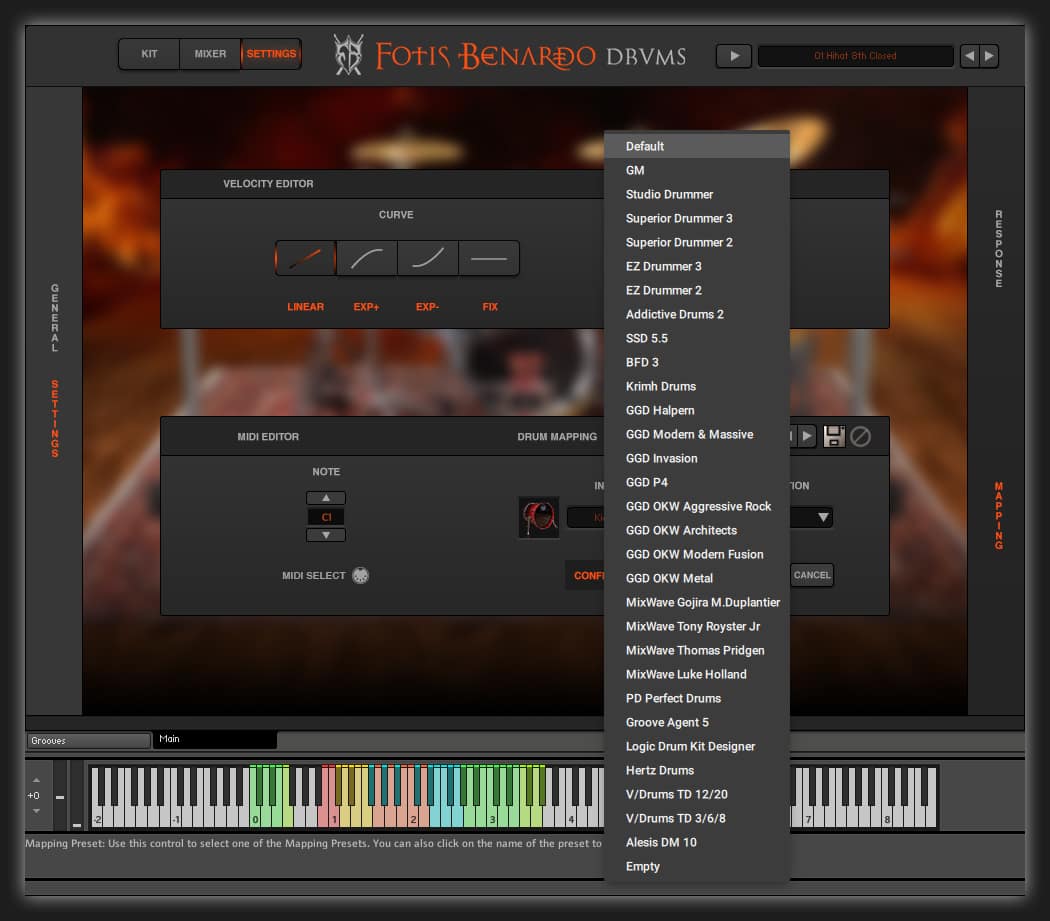Open the GENERAL side section
This screenshot has width=1050, height=921.
click(54, 317)
